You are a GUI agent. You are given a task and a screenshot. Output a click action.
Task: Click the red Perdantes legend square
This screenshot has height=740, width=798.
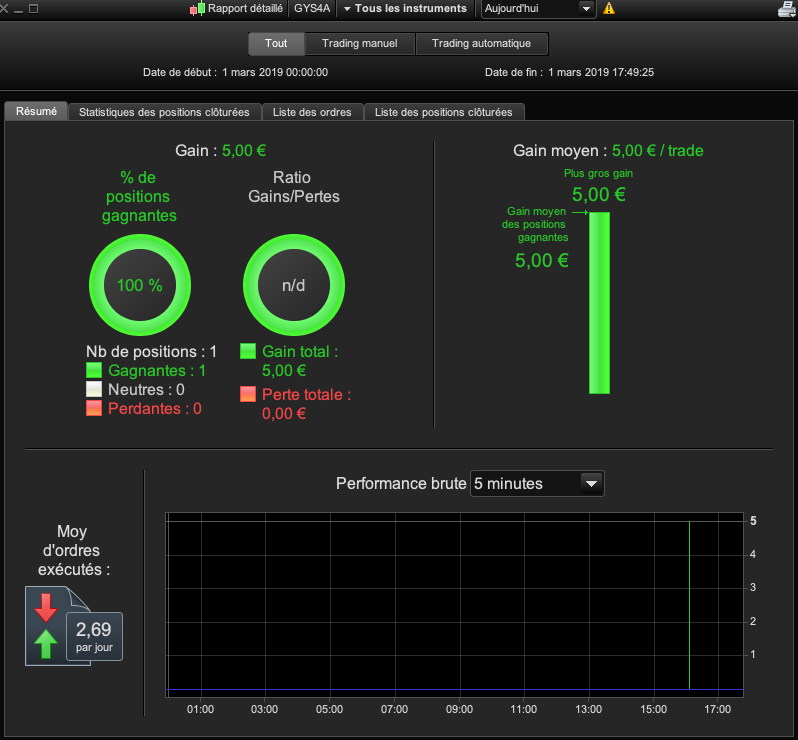(x=94, y=408)
